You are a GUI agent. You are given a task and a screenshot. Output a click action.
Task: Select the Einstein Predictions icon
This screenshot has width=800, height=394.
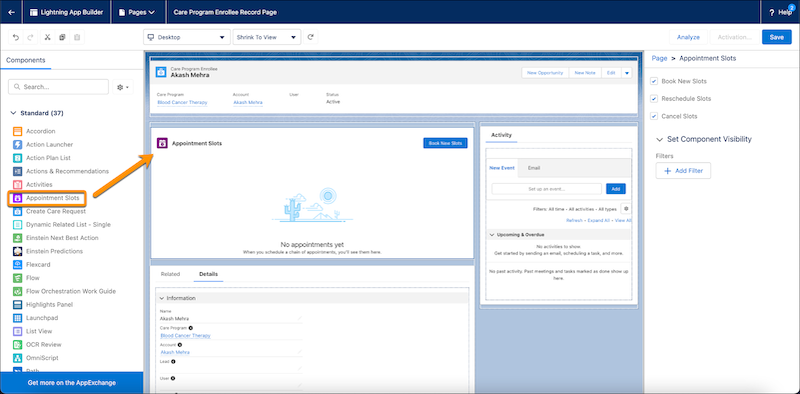tap(17, 251)
